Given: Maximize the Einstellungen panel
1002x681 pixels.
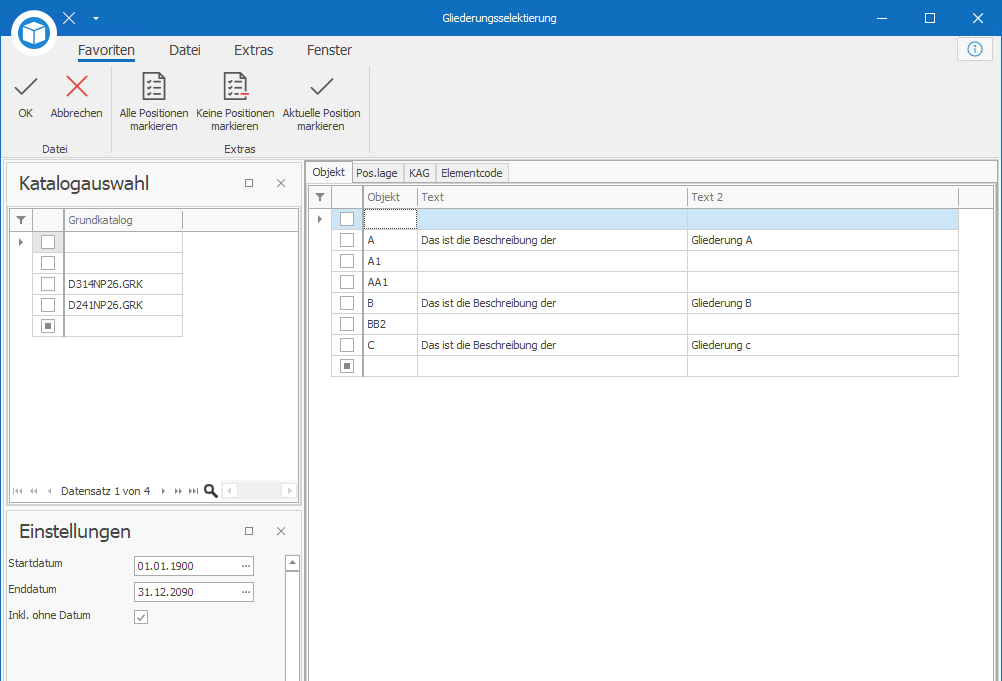Looking at the screenshot, I should (x=249, y=532).
